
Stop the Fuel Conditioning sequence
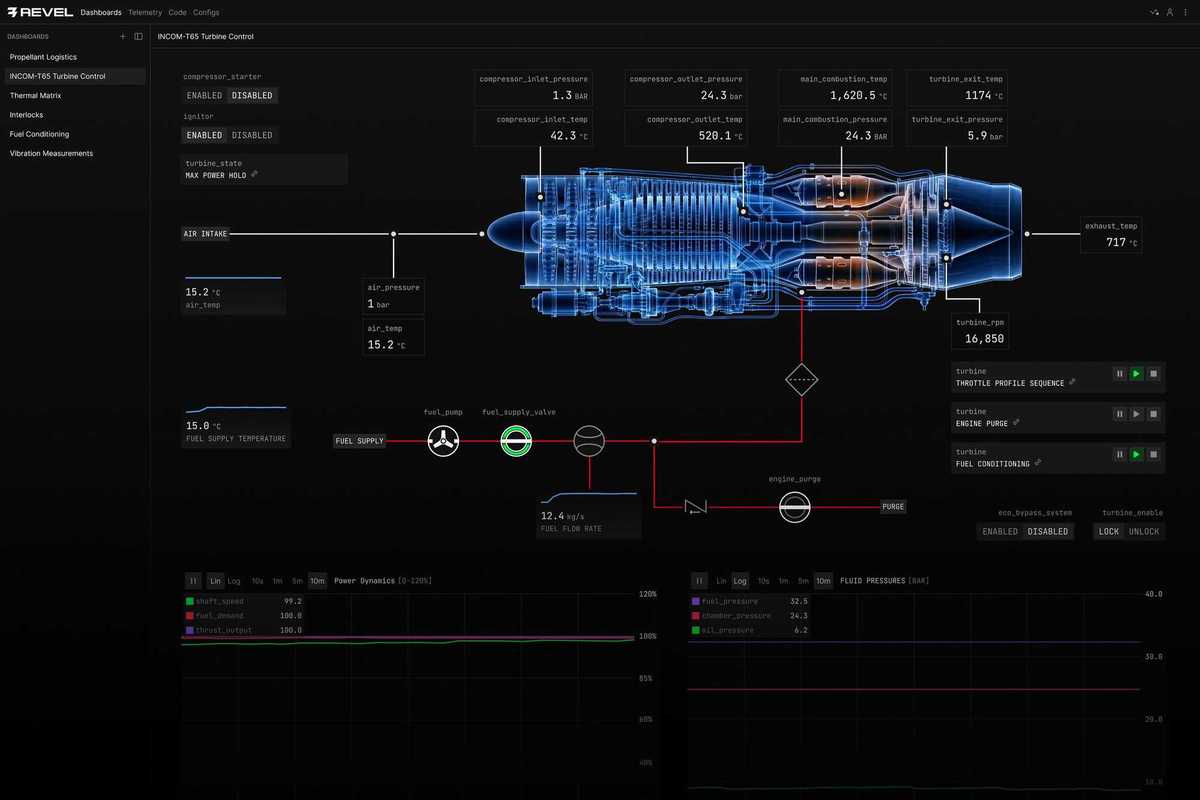tap(1153, 454)
